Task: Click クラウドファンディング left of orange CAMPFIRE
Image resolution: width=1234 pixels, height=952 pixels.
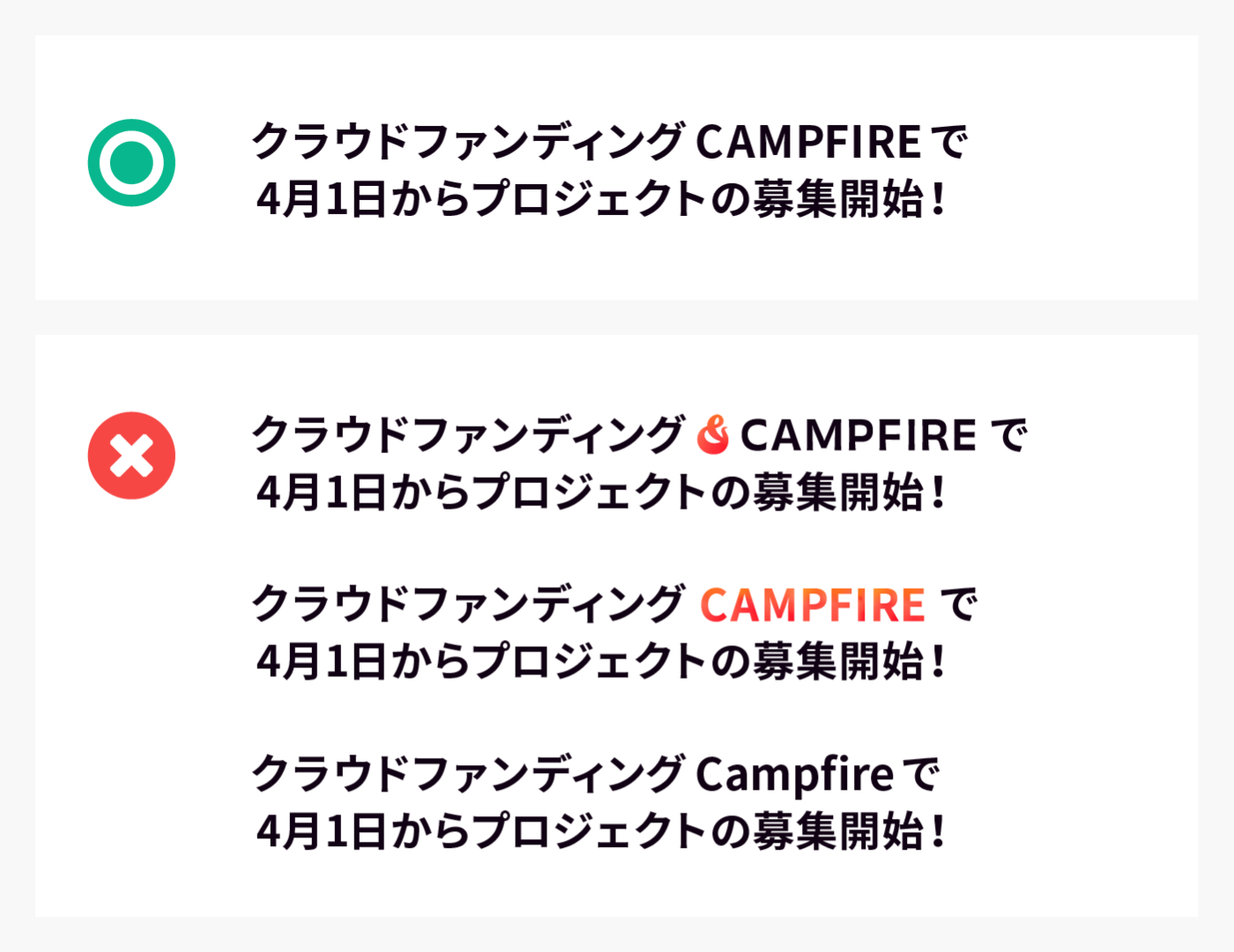Action: [467, 606]
